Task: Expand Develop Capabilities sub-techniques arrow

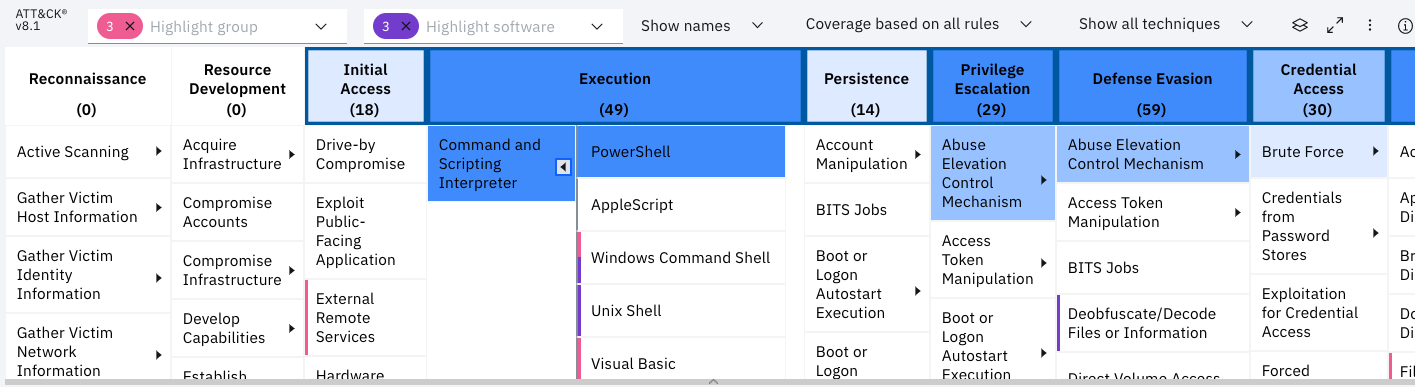Action: tap(291, 328)
